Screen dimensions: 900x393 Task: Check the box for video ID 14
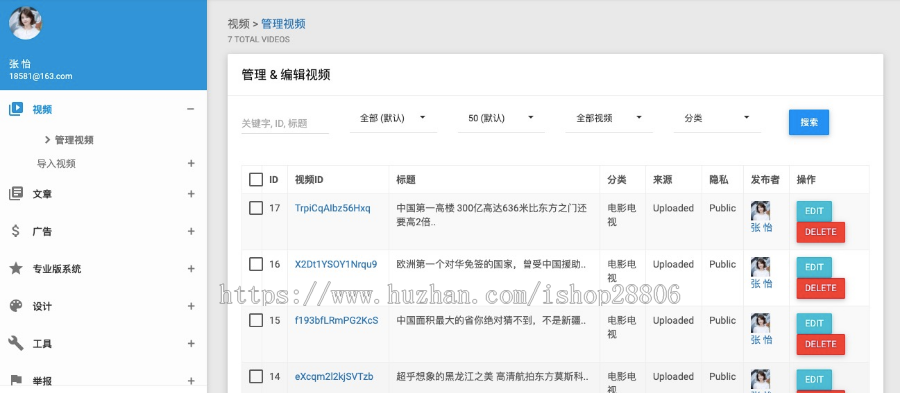tap(256, 376)
